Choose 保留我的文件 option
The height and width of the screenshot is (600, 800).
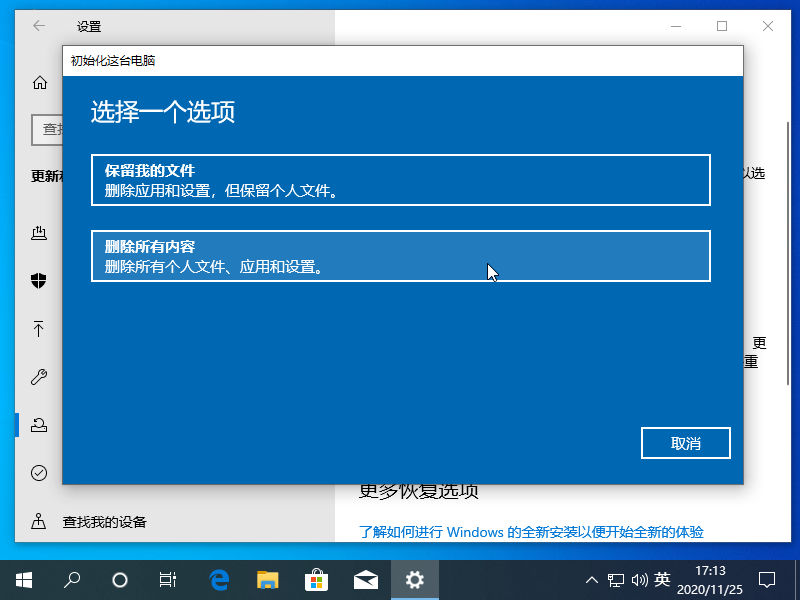click(400, 180)
